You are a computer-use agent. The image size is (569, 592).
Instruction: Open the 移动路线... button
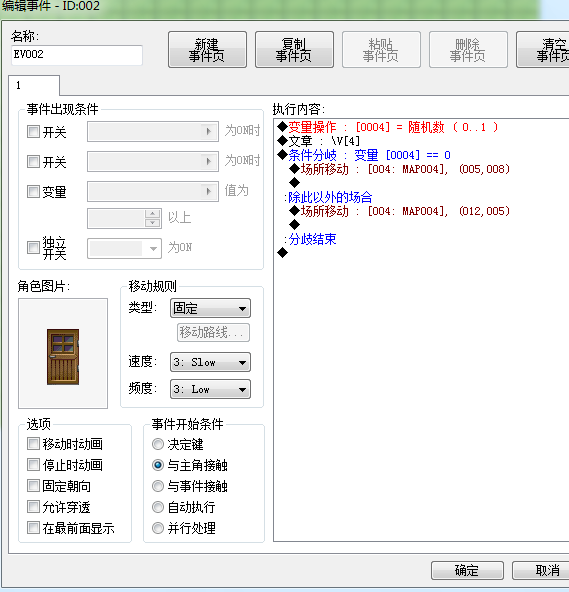[213, 332]
